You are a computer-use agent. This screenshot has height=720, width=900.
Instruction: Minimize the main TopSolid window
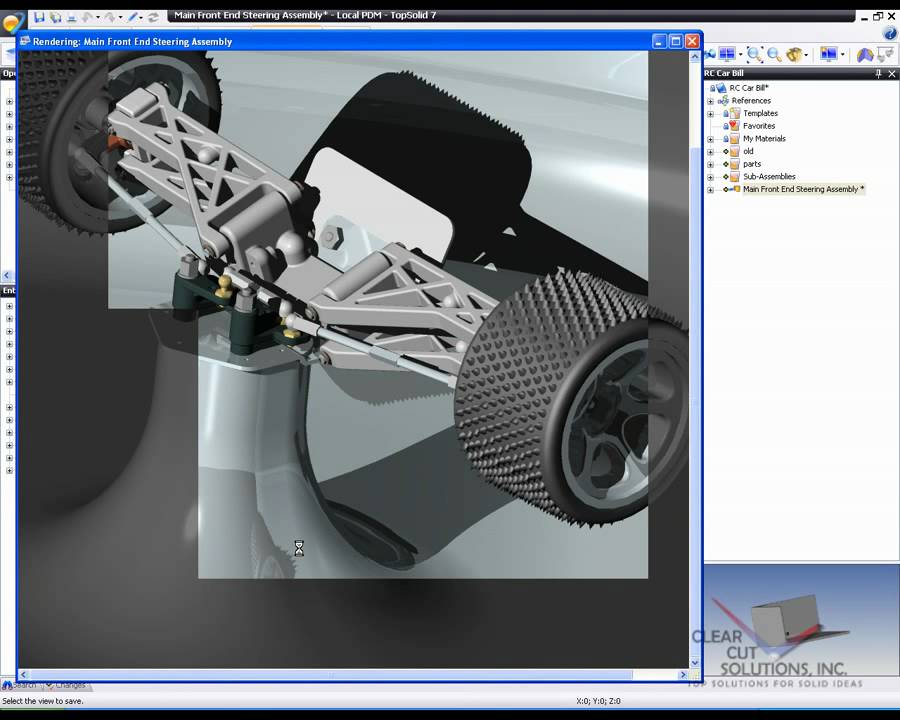coord(864,17)
